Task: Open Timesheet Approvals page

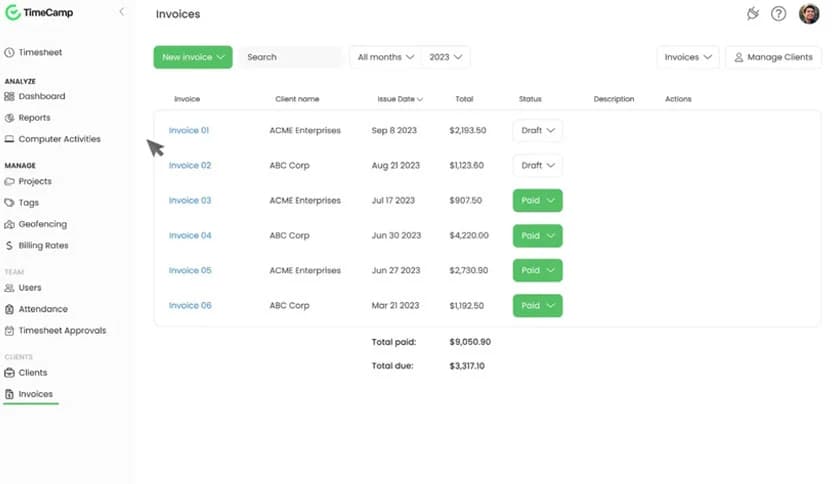Action: [x=62, y=330]
